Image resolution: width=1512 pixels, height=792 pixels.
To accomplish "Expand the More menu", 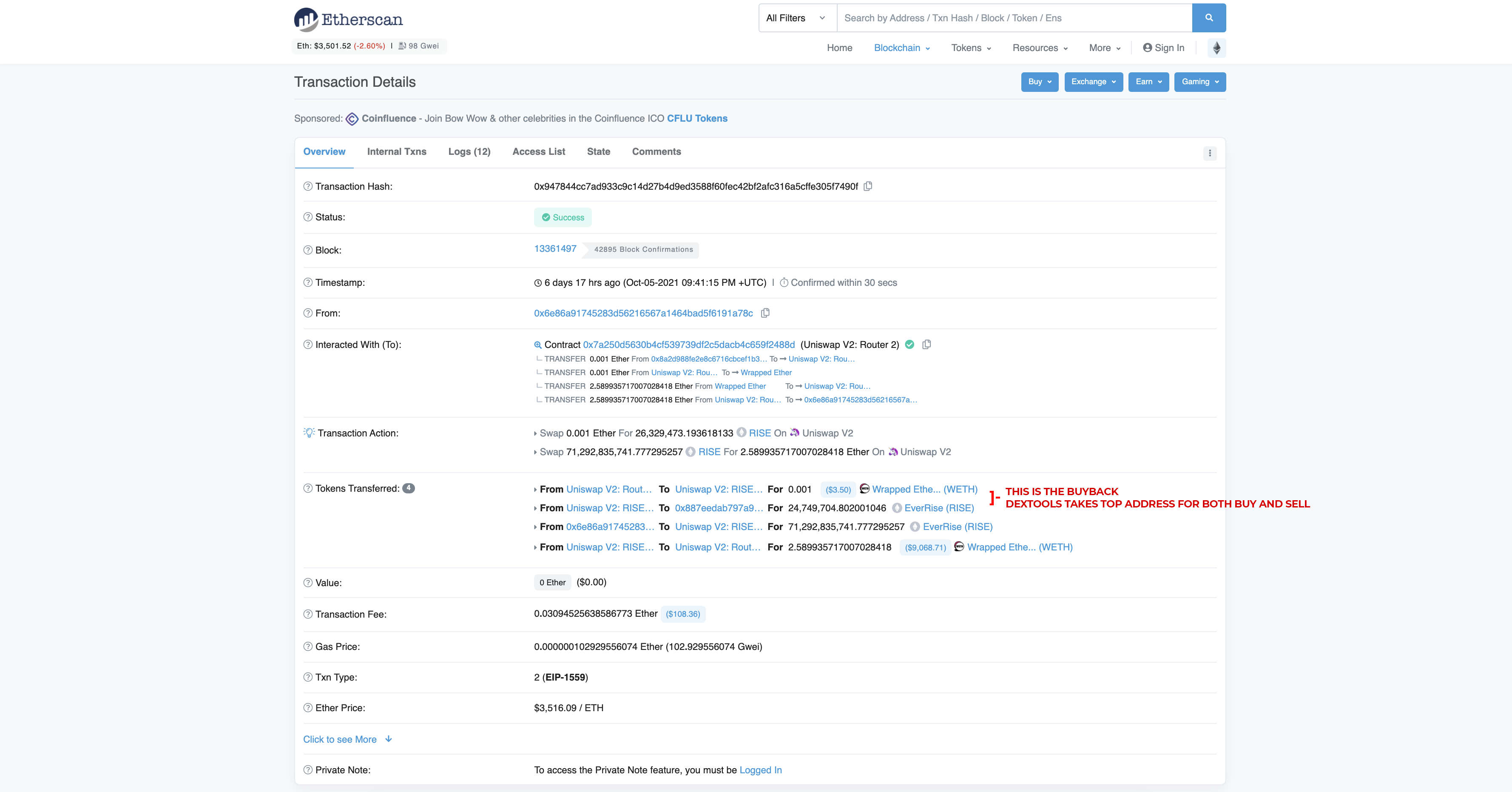I will [x=1105, y=48].
